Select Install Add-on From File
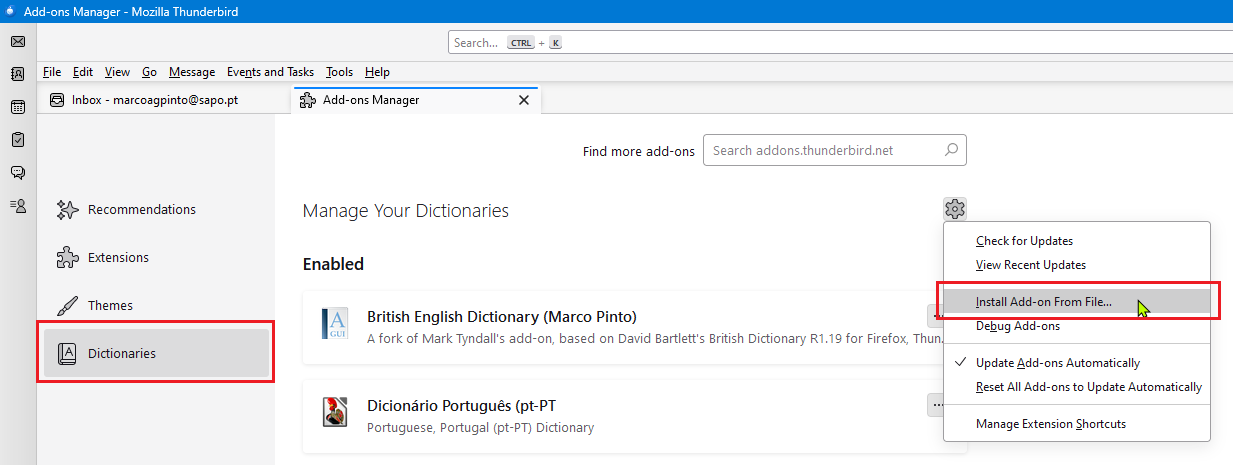The image size is (1233, 465). coord(1075,301)
